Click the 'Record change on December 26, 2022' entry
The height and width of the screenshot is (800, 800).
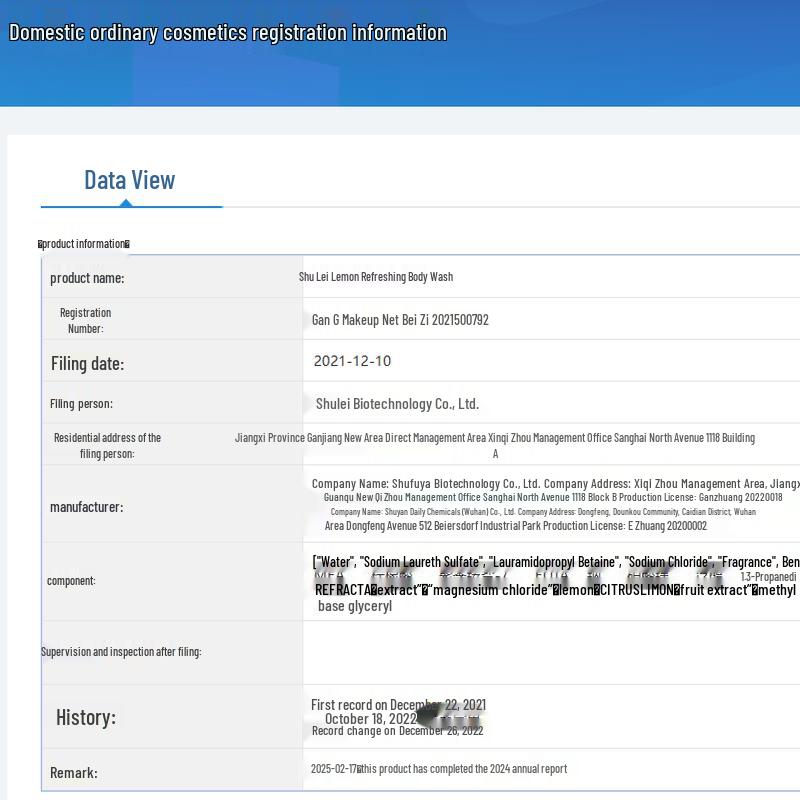coord(397,731)
